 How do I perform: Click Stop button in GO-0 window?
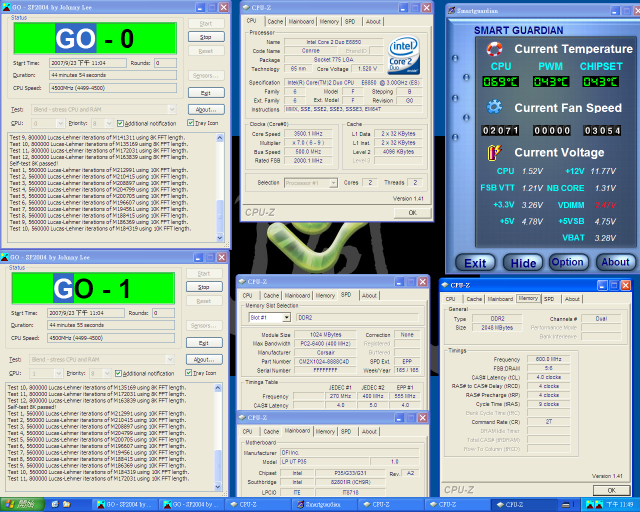[x=206, y=37]
